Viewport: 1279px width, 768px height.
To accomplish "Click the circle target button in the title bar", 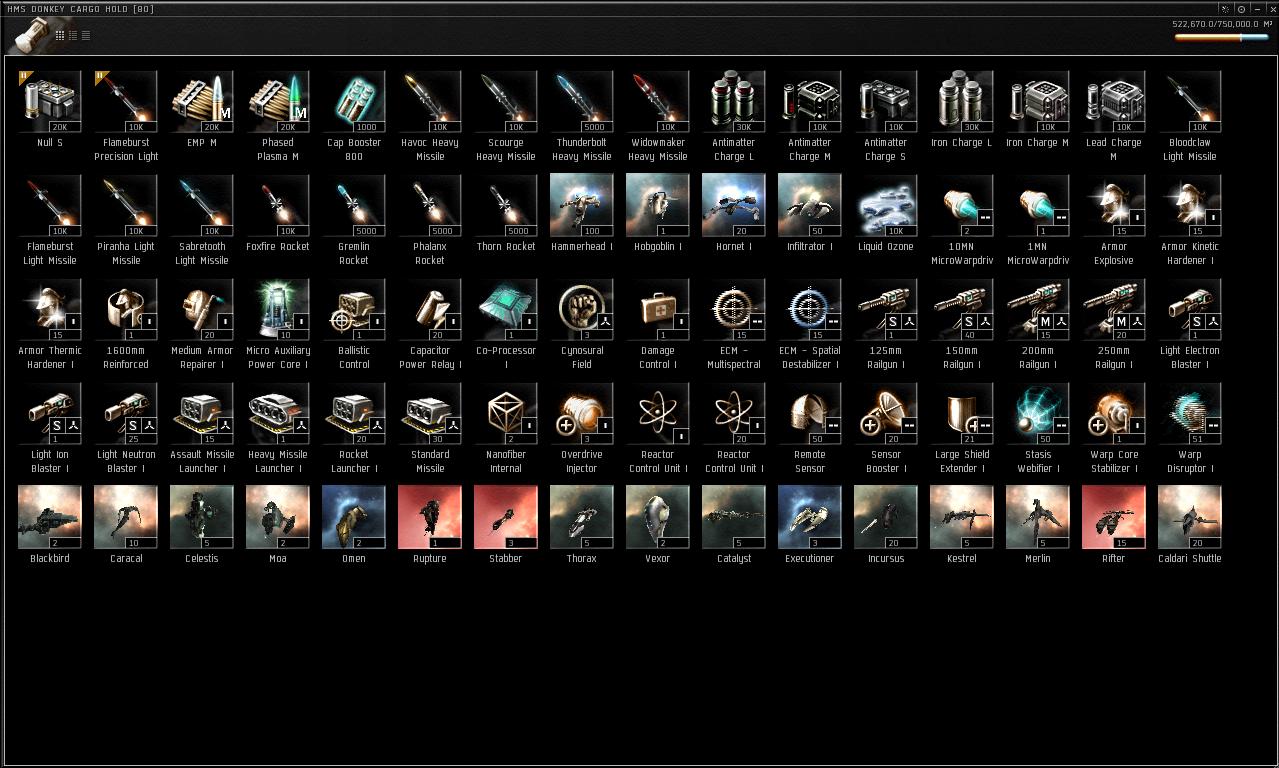I will click(x=1242, y=9).
